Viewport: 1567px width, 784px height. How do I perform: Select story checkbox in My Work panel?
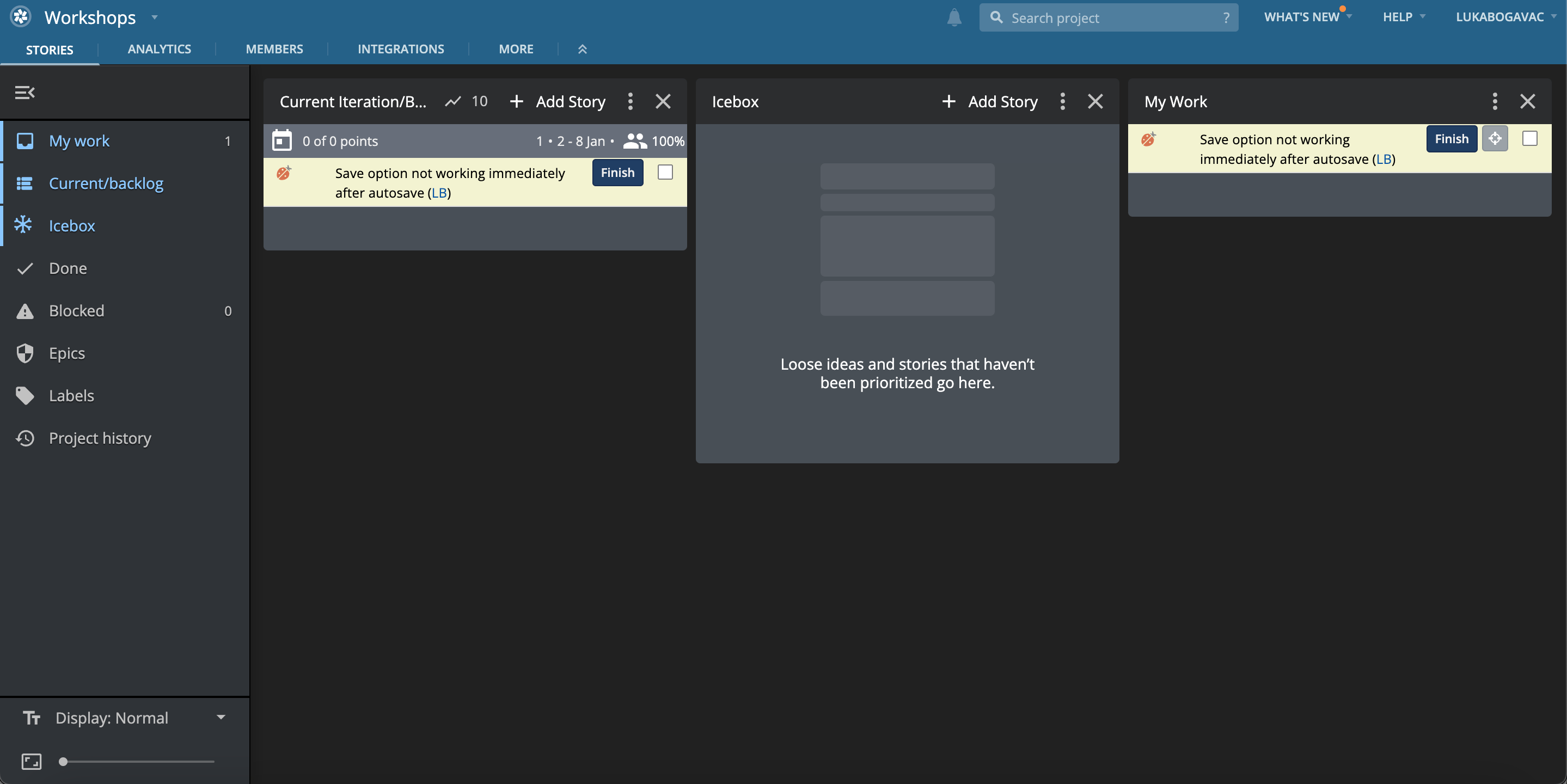pyautogui.click(x=1529, y=139)
